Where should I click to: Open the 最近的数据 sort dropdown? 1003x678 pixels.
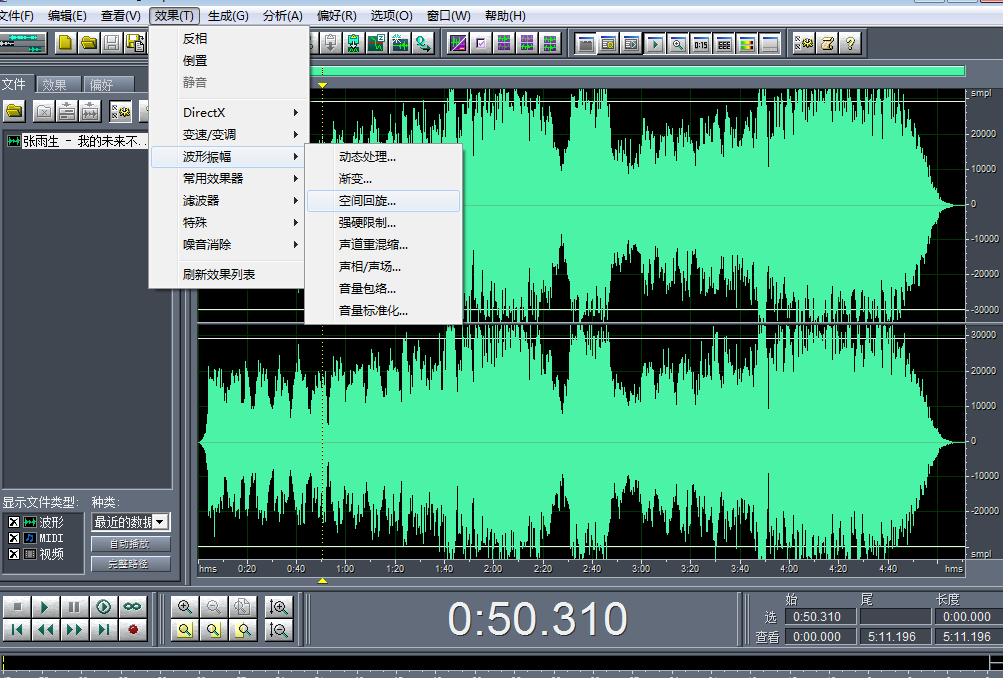tap(131, 522)
